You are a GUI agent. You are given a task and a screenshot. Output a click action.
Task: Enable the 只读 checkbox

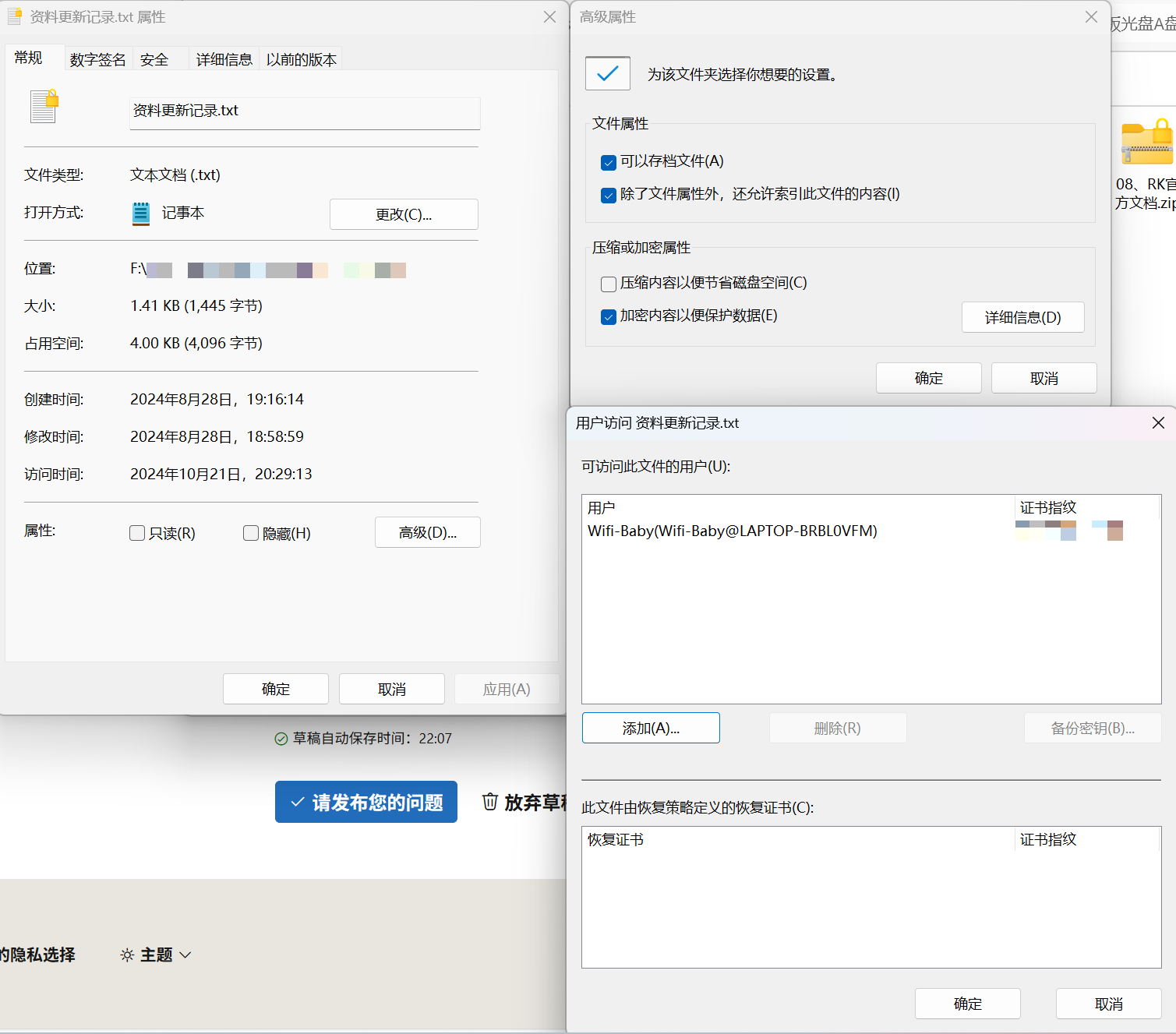[x=137, y=533]
